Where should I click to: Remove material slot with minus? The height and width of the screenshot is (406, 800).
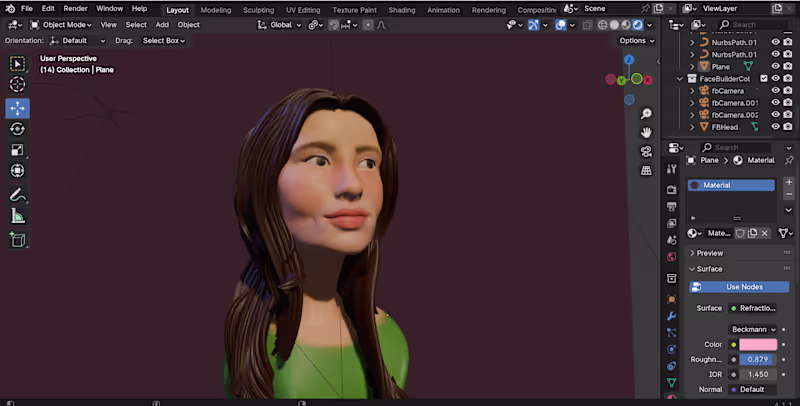tap(789, 194)
